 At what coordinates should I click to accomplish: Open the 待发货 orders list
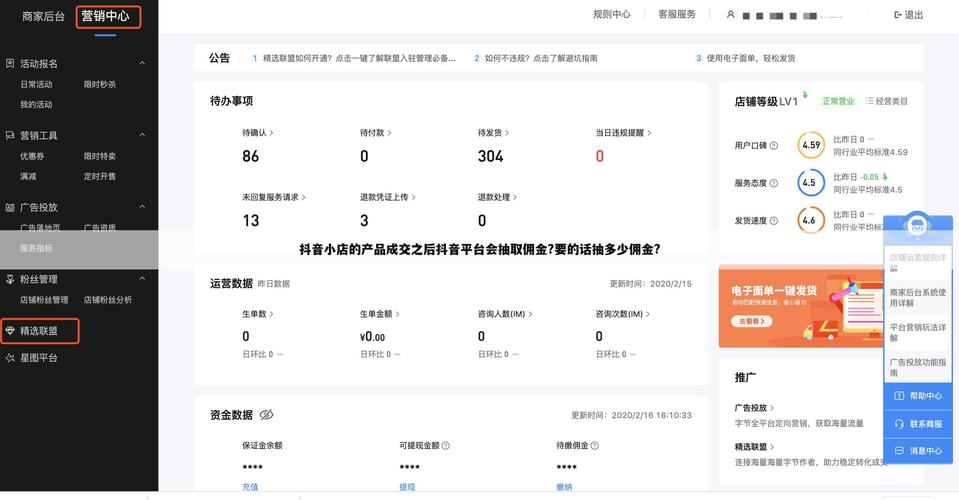493,133
